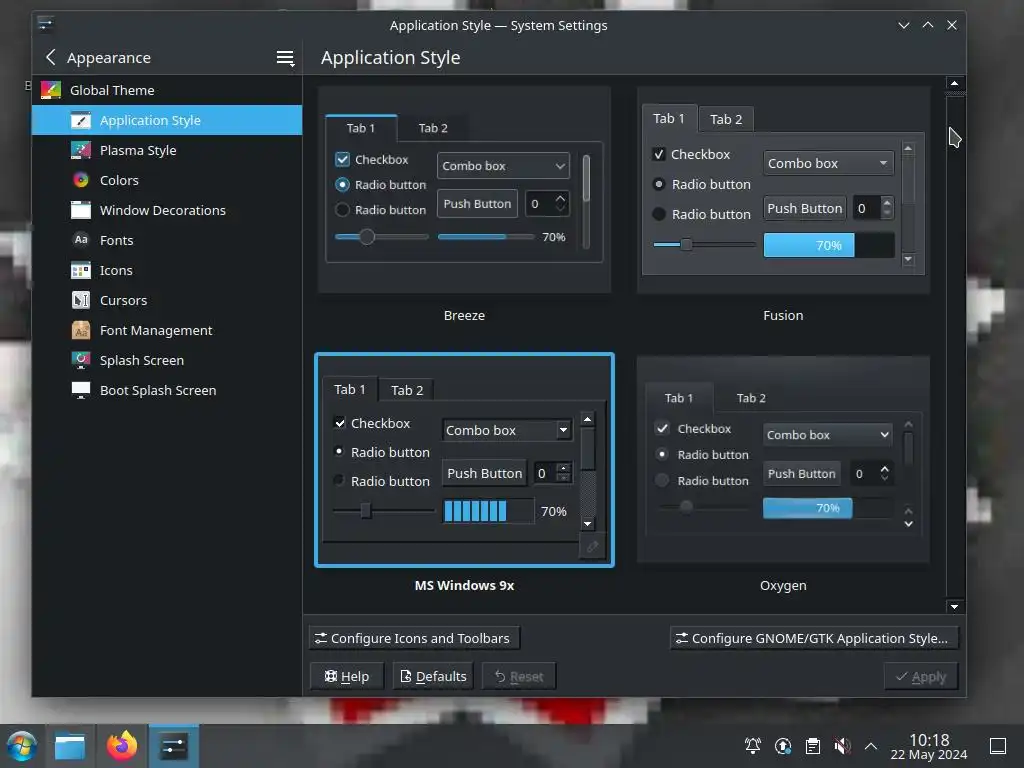Click the System Settings taskbar icon
Screen dimensions: 1024x768
click(x=174, y=746)
